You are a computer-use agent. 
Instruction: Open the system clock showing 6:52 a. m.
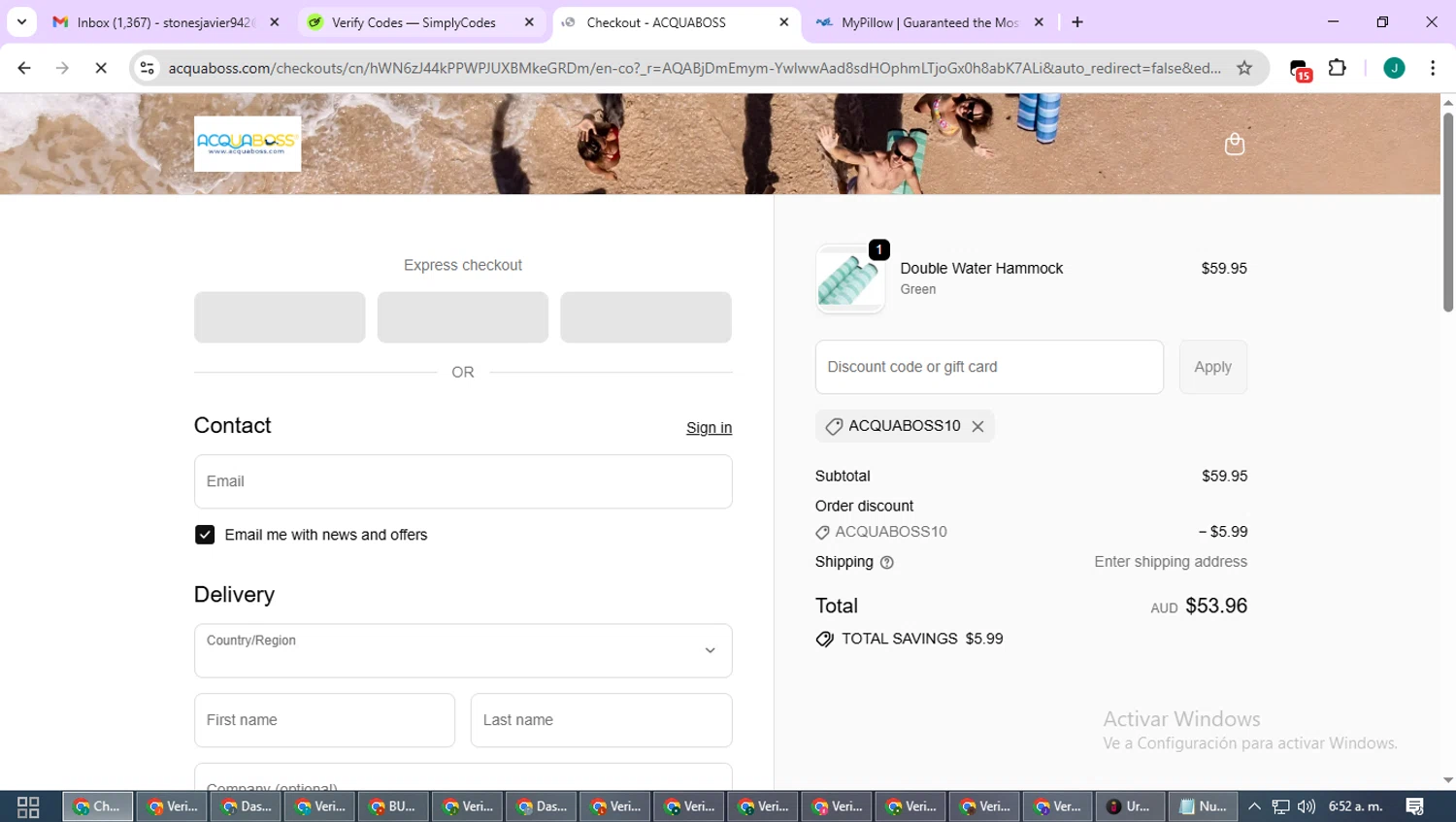(1355, 806)
